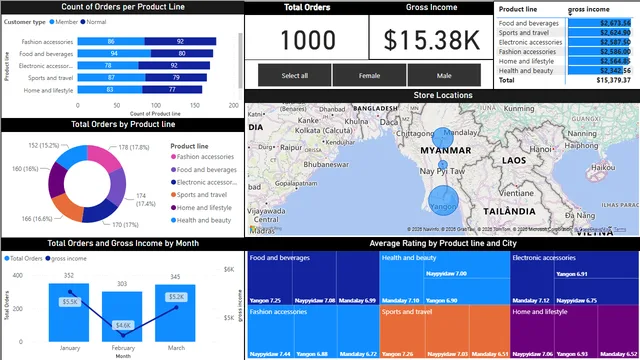Screen dimensions: 640x360
Task: Click Food and beverages table row $2,673.56
Action: [x=564, y=23]
